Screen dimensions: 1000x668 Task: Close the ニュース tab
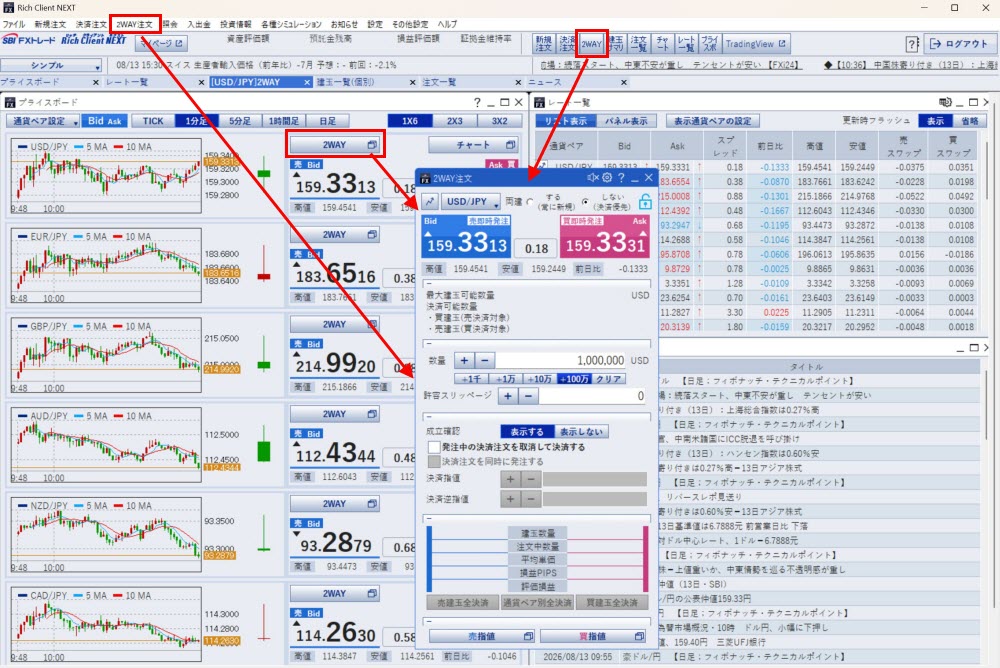624,82
